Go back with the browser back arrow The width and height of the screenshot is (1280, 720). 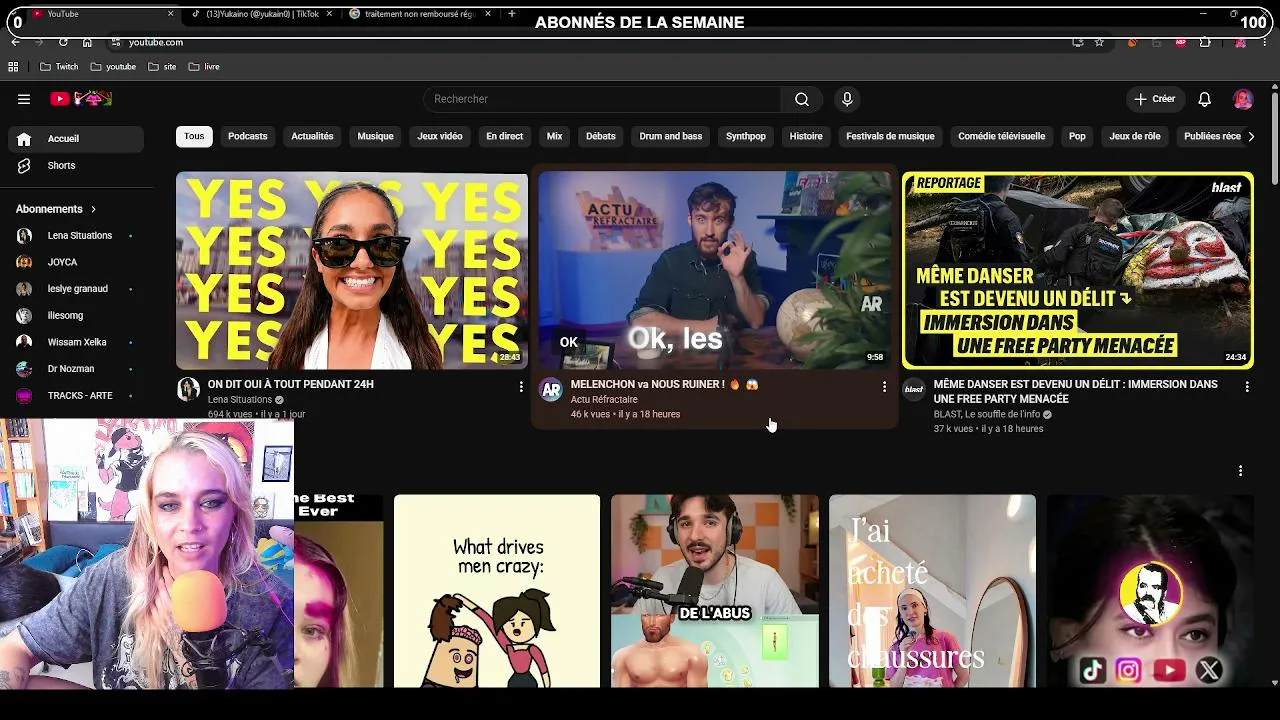15,42
